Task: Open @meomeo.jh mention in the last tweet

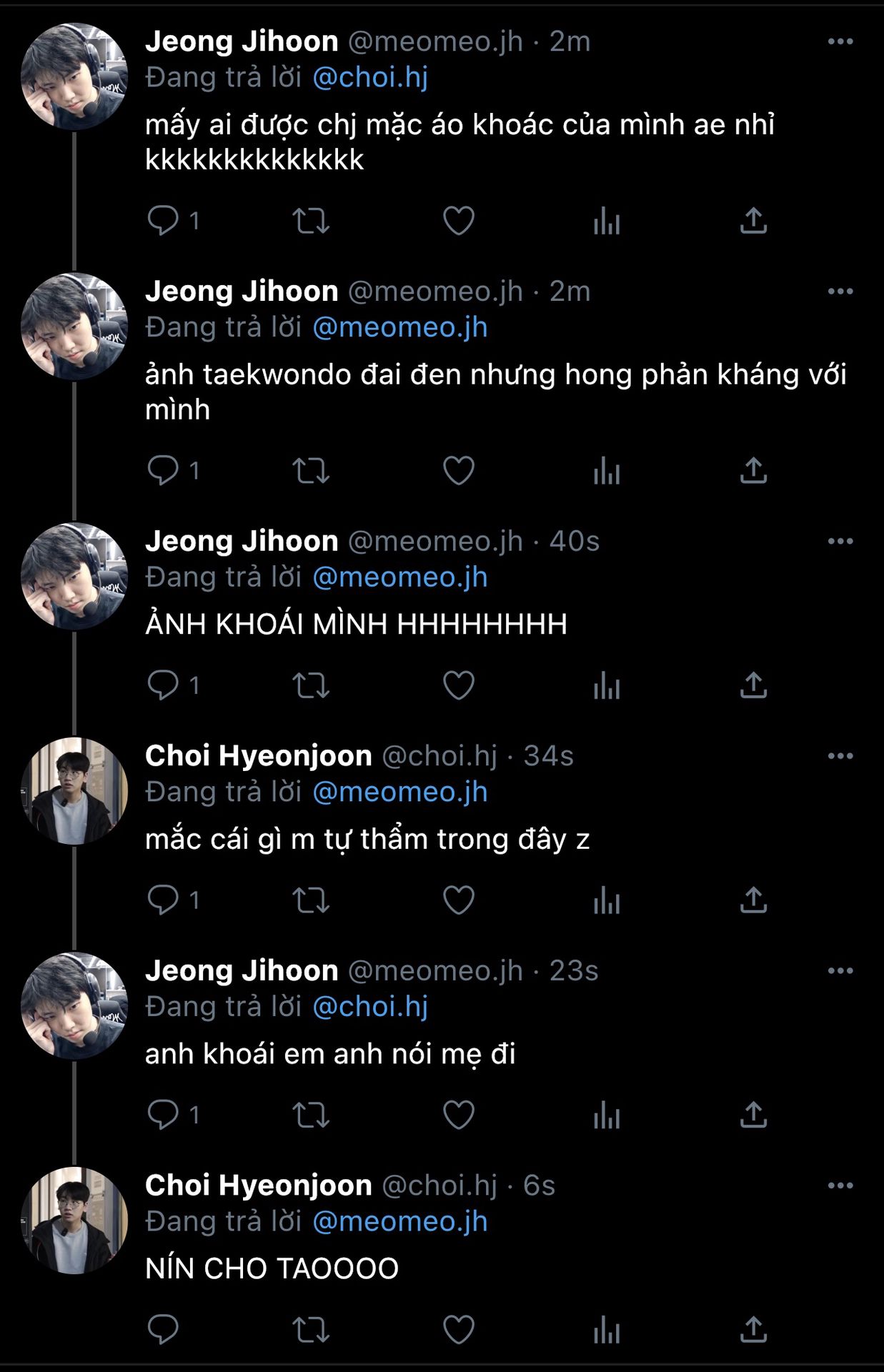Action: click(400, 1221)
